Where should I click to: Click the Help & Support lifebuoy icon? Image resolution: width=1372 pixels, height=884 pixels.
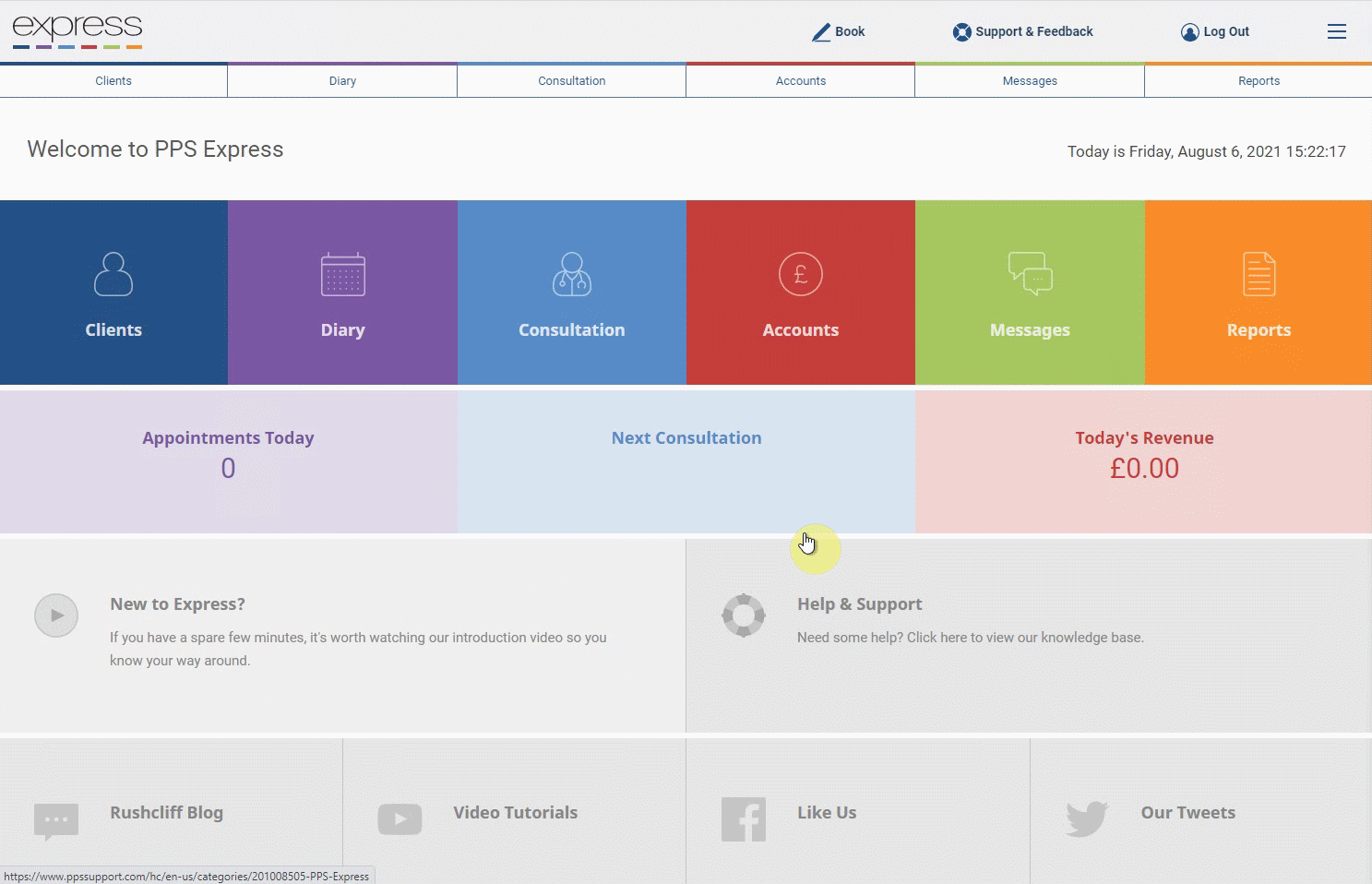coord(744,615)
